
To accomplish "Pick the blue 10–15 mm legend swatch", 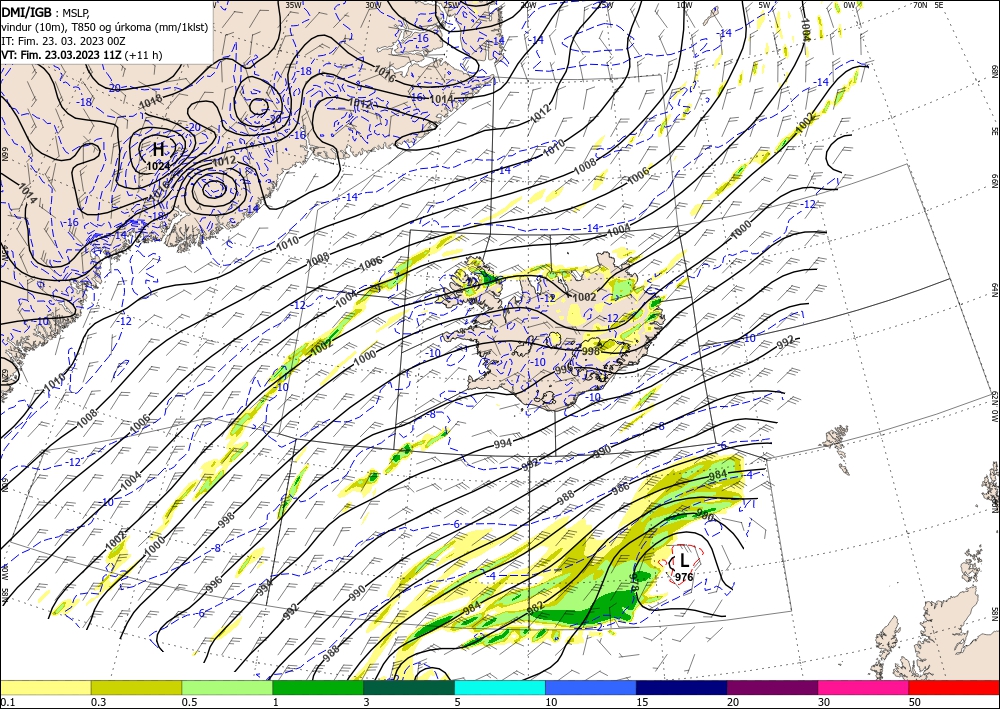I will click(x=591, y=688).
